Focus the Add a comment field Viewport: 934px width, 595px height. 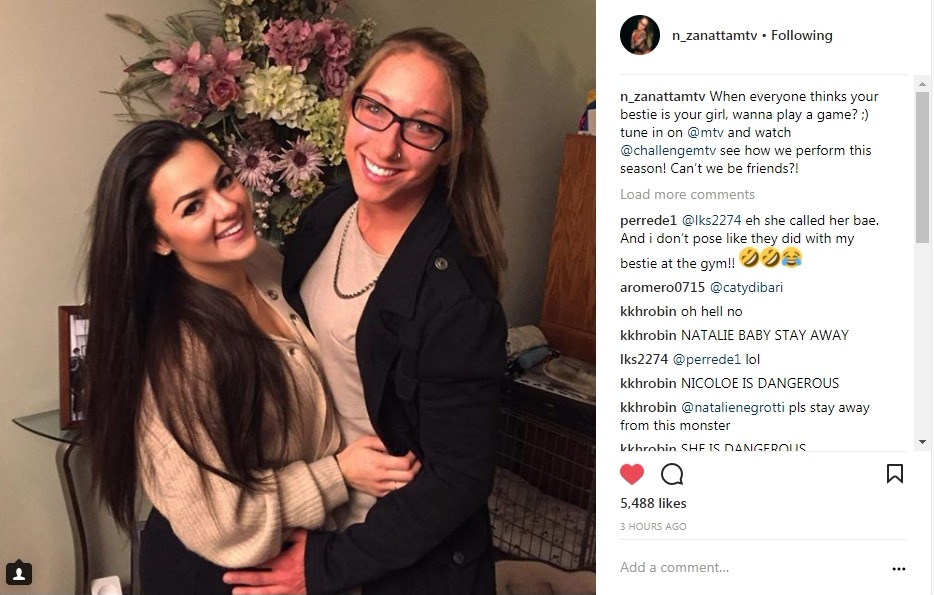(x=751, y=568)
